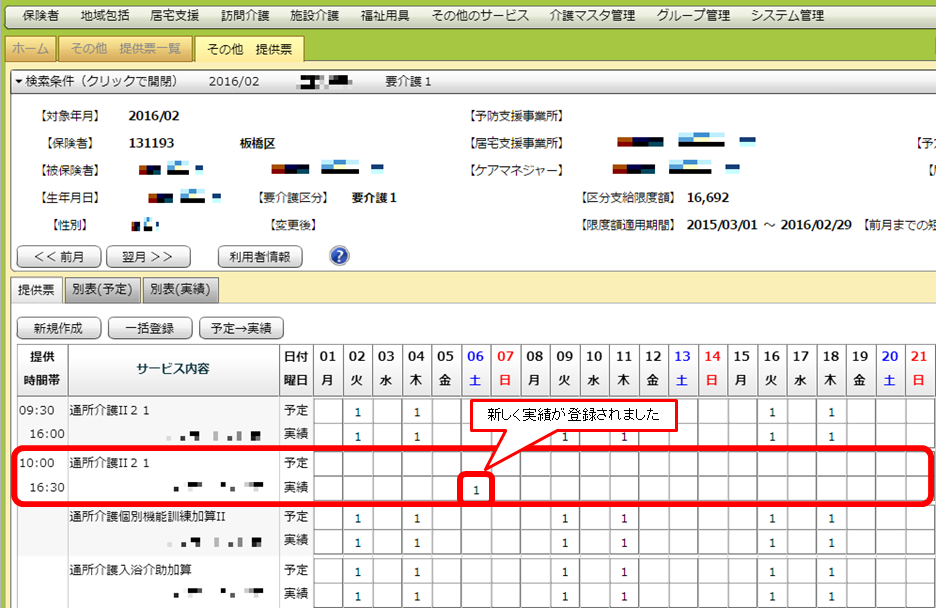Open the 居宅支援 menu
The height and width of the screenshot is (608, 936).
click(x=174, y=15)
